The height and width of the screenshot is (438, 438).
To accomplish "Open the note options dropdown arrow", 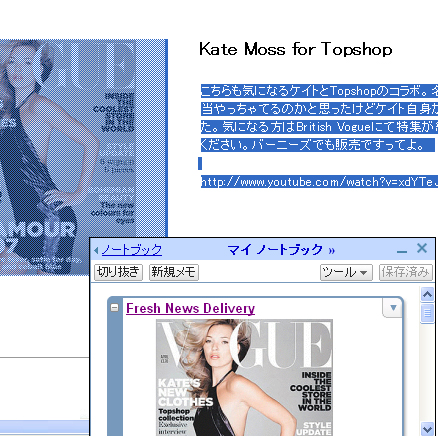I will 393,307.
